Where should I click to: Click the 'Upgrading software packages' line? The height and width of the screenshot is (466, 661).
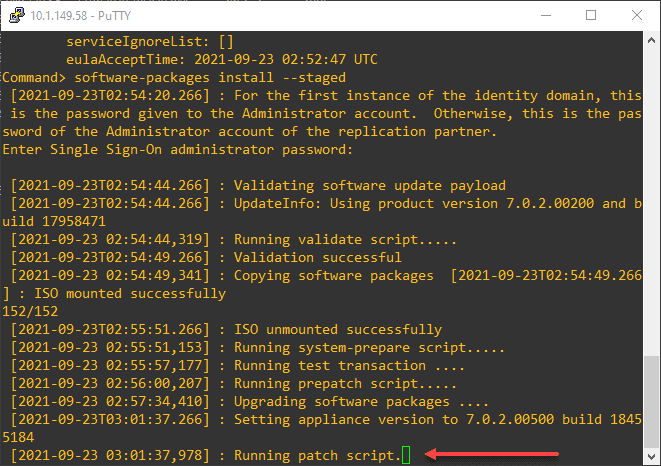pyautogui.click(x=341, y=402)
